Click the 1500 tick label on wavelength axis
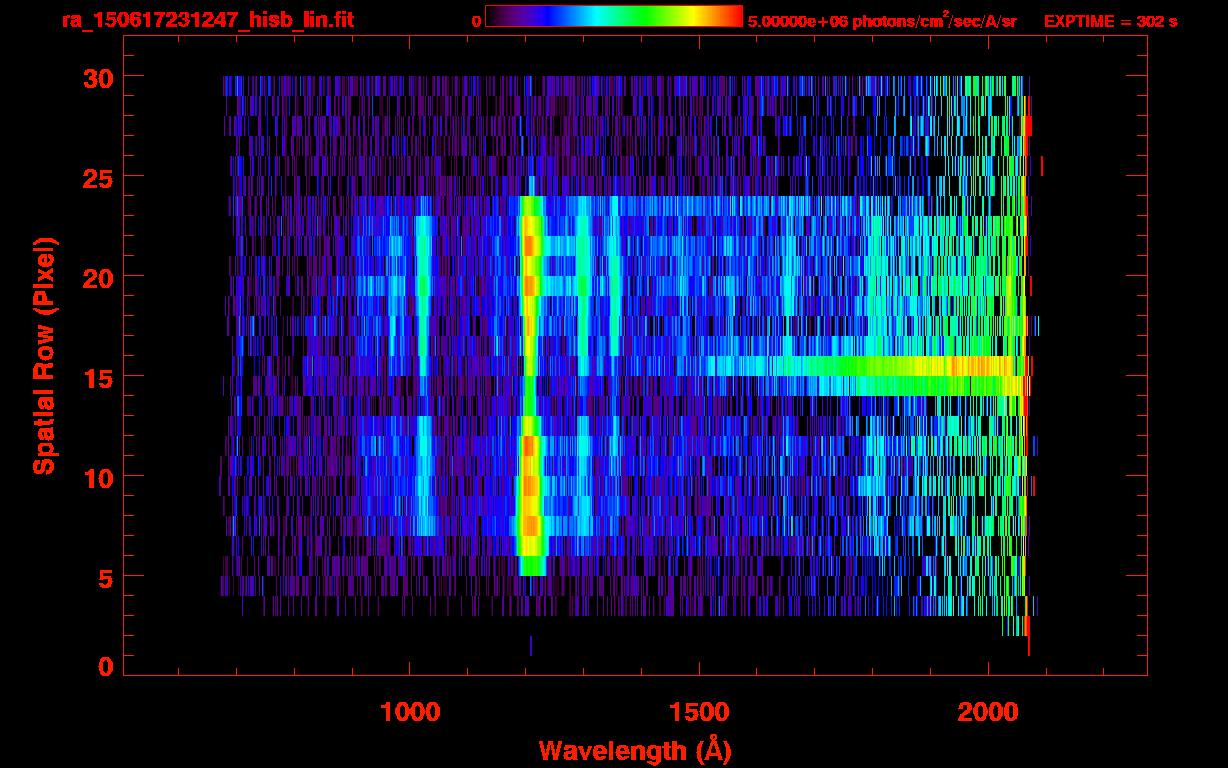 [x=699, y=712]
